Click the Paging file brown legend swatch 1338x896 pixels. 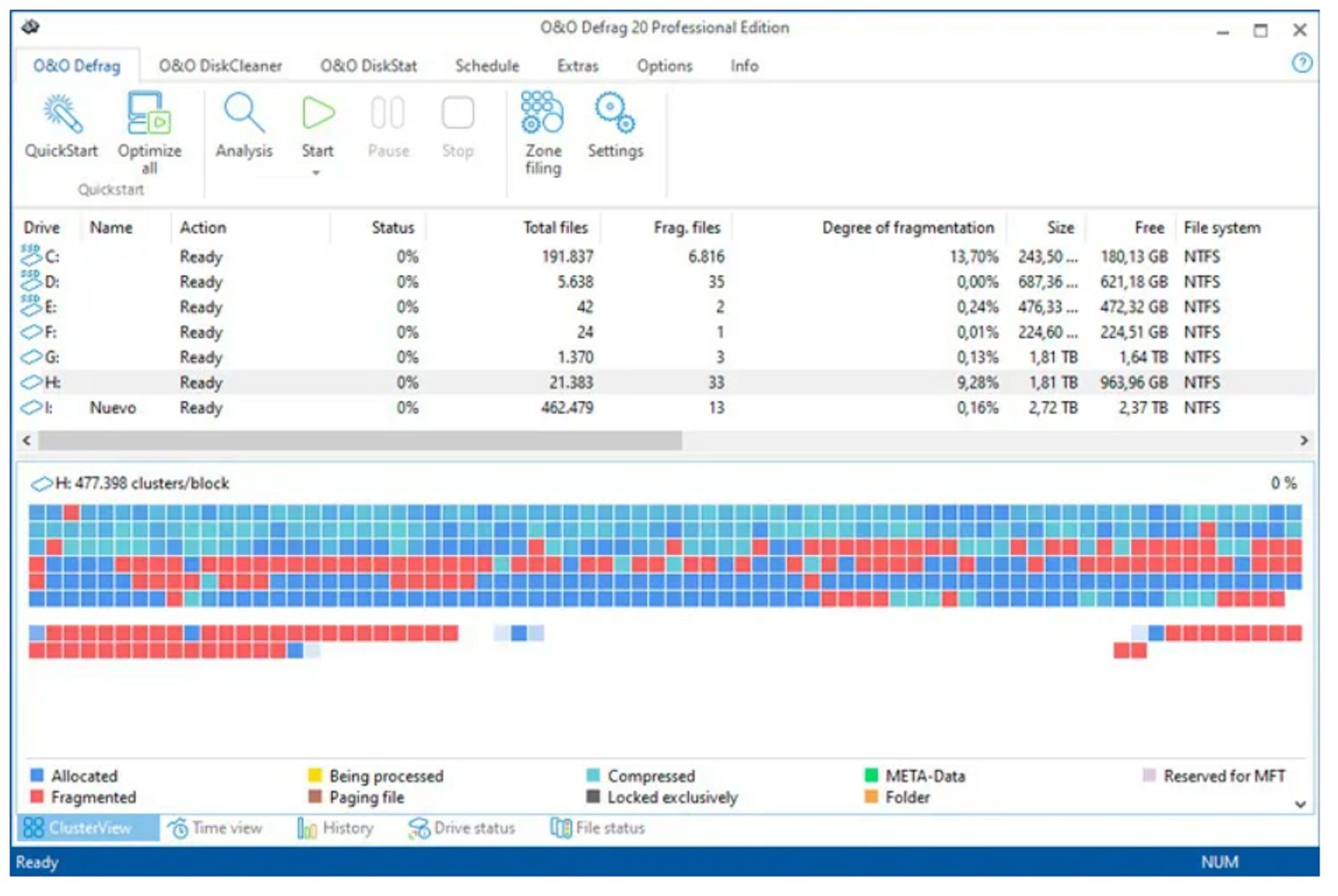(x=315, y=796)
